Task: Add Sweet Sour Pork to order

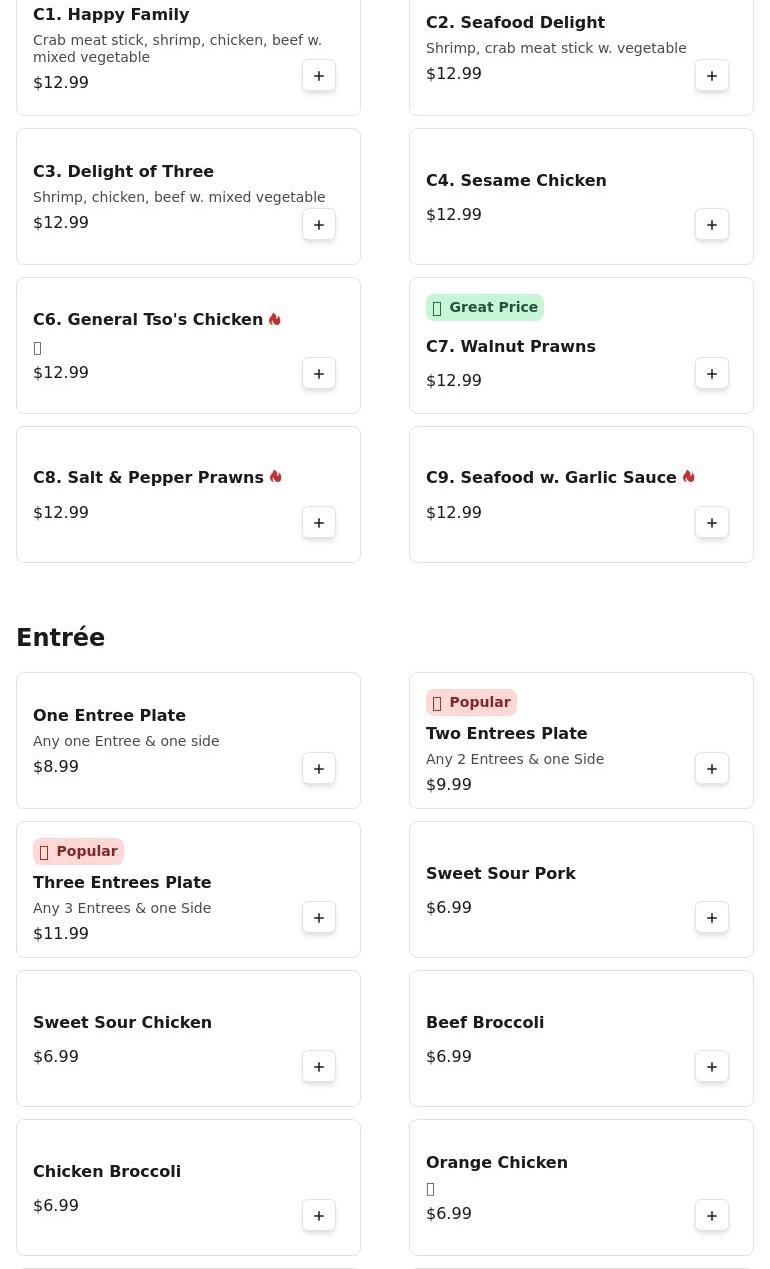Action: 712,918
